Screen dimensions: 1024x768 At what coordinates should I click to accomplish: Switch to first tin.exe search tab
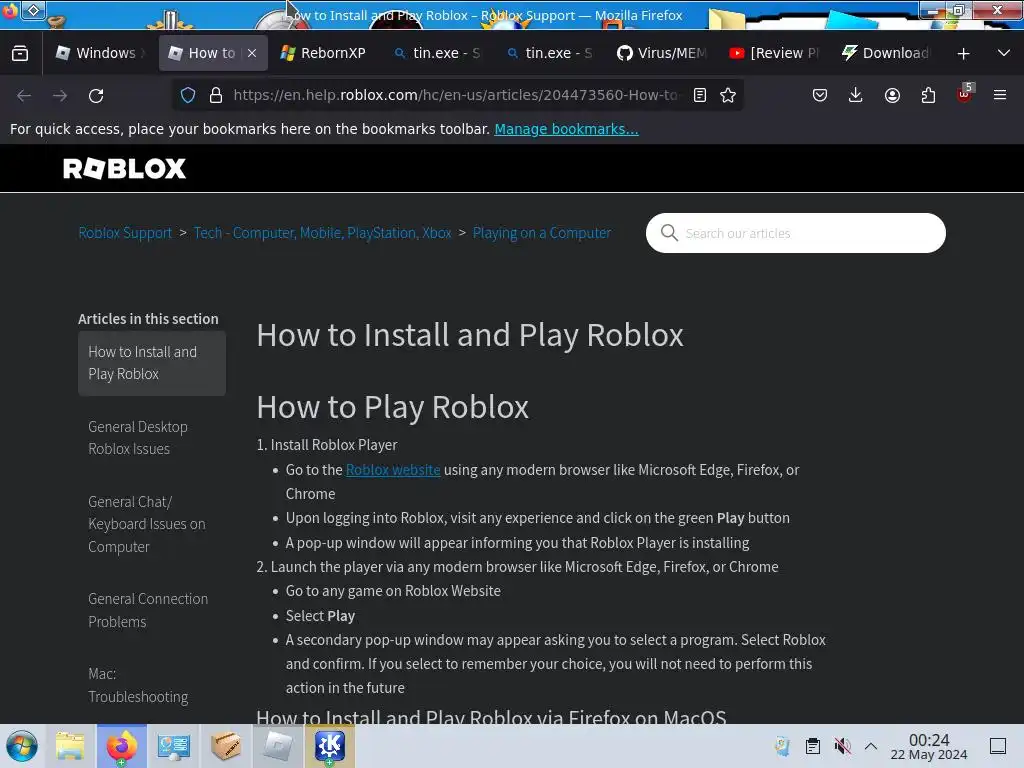point(438,53)
